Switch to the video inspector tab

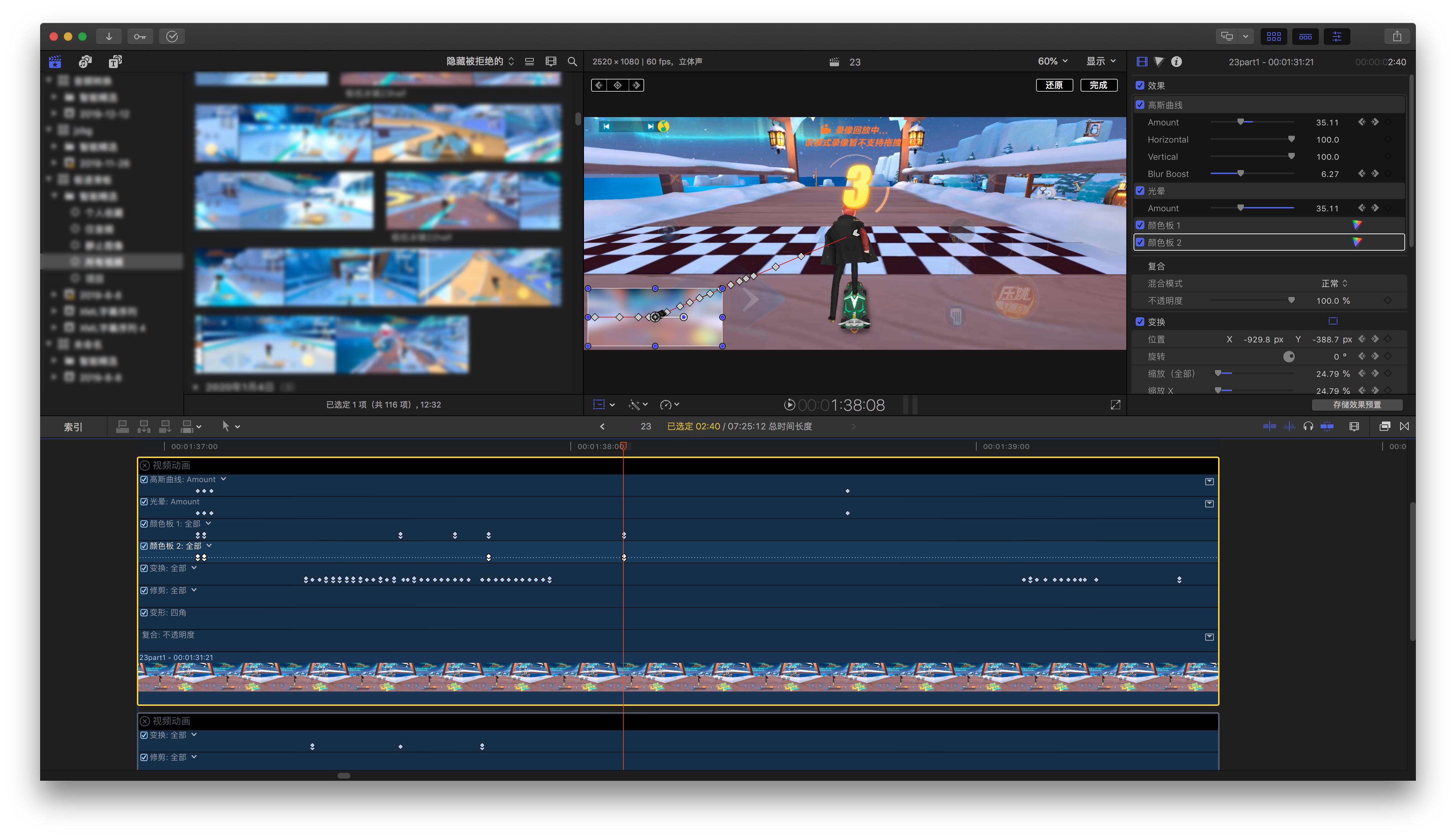pyautogui.click(x=1142, y=62)
